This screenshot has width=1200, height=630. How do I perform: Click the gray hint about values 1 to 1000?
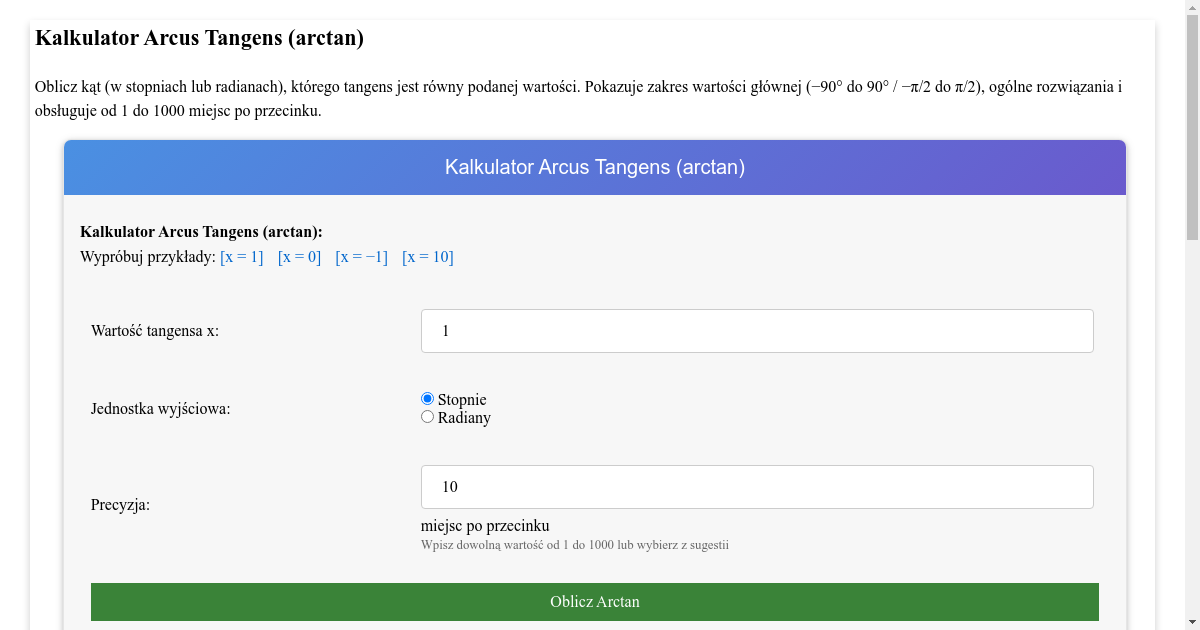click(575, 545)
